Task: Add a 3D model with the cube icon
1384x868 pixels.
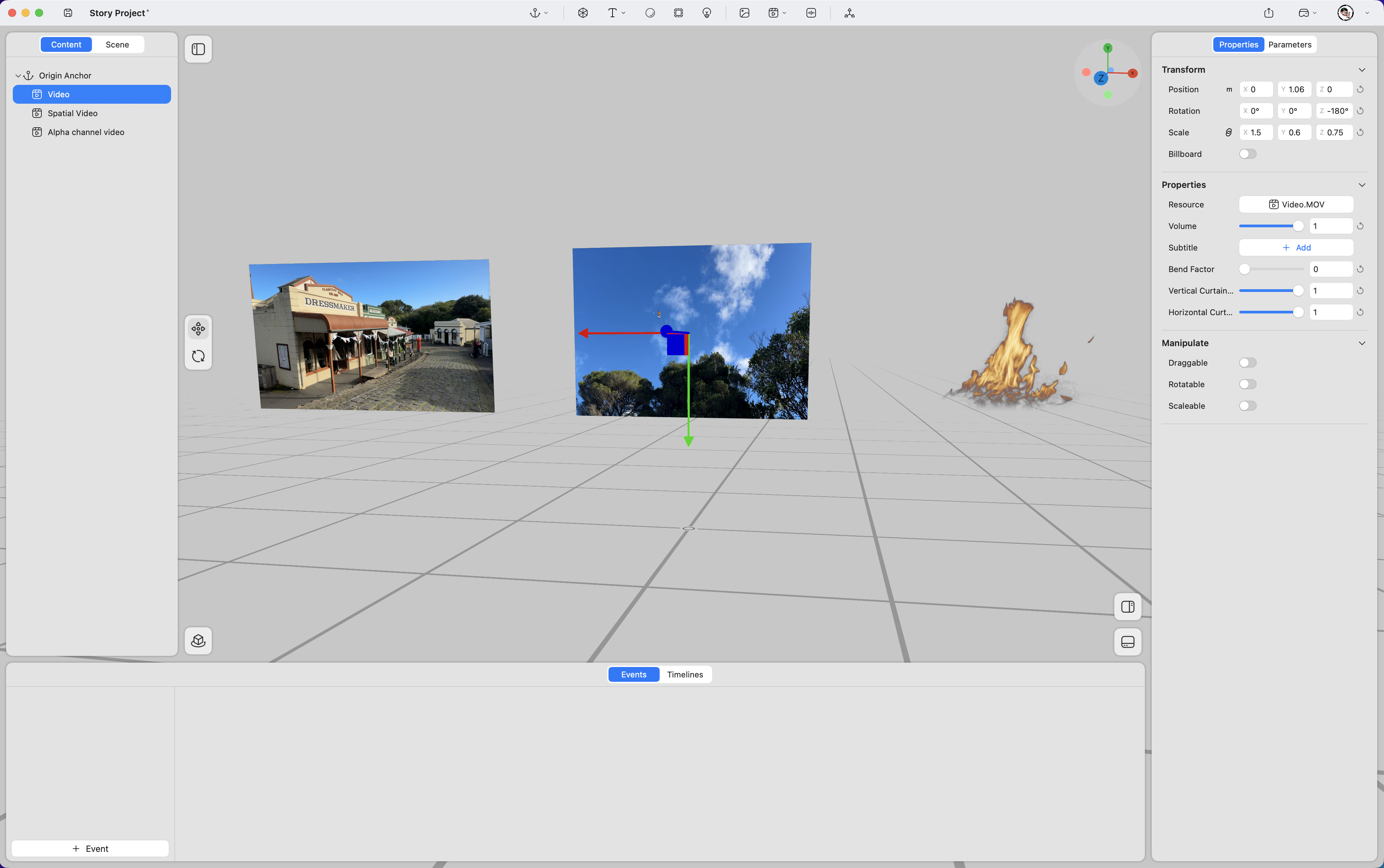Action: pyautogui.click(x=583, y=13)
